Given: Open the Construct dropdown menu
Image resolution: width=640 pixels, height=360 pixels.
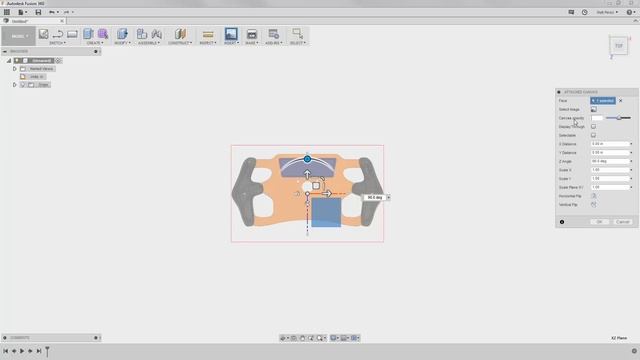Looking at the screenshot, I should [180, 43].
